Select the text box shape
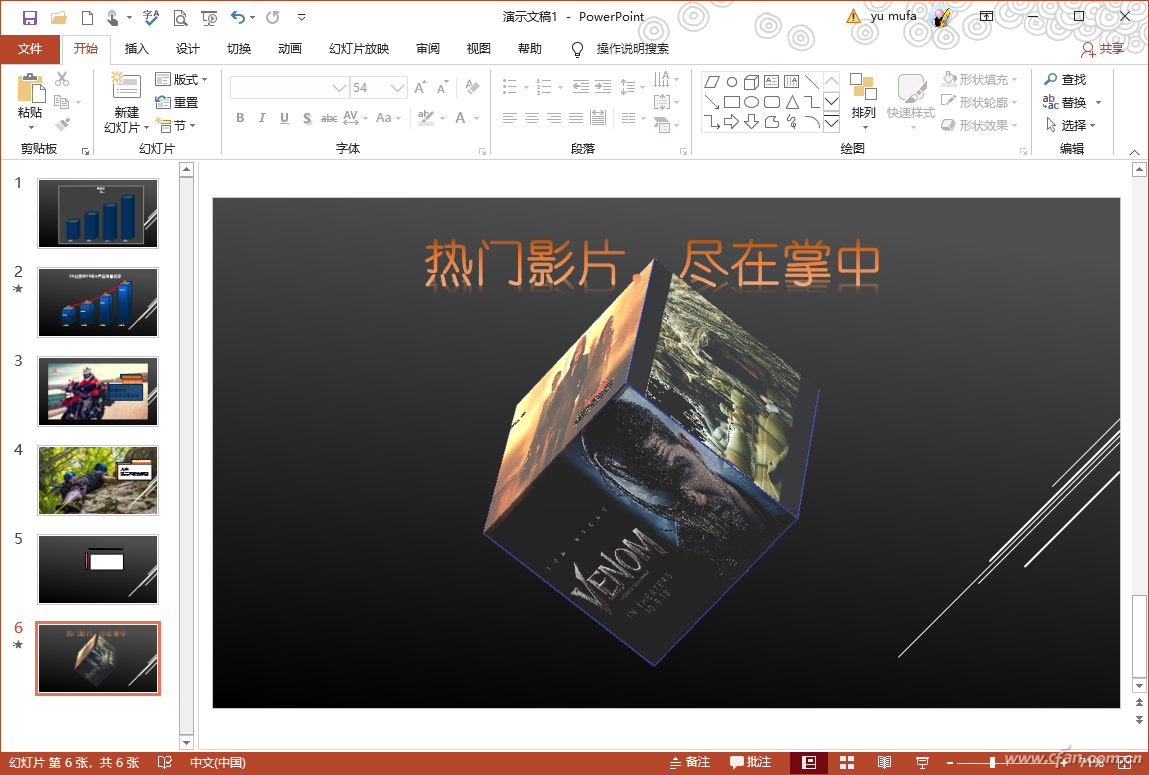The height and width of the screenshot is (775, 1149). click(x=772, y=82)
